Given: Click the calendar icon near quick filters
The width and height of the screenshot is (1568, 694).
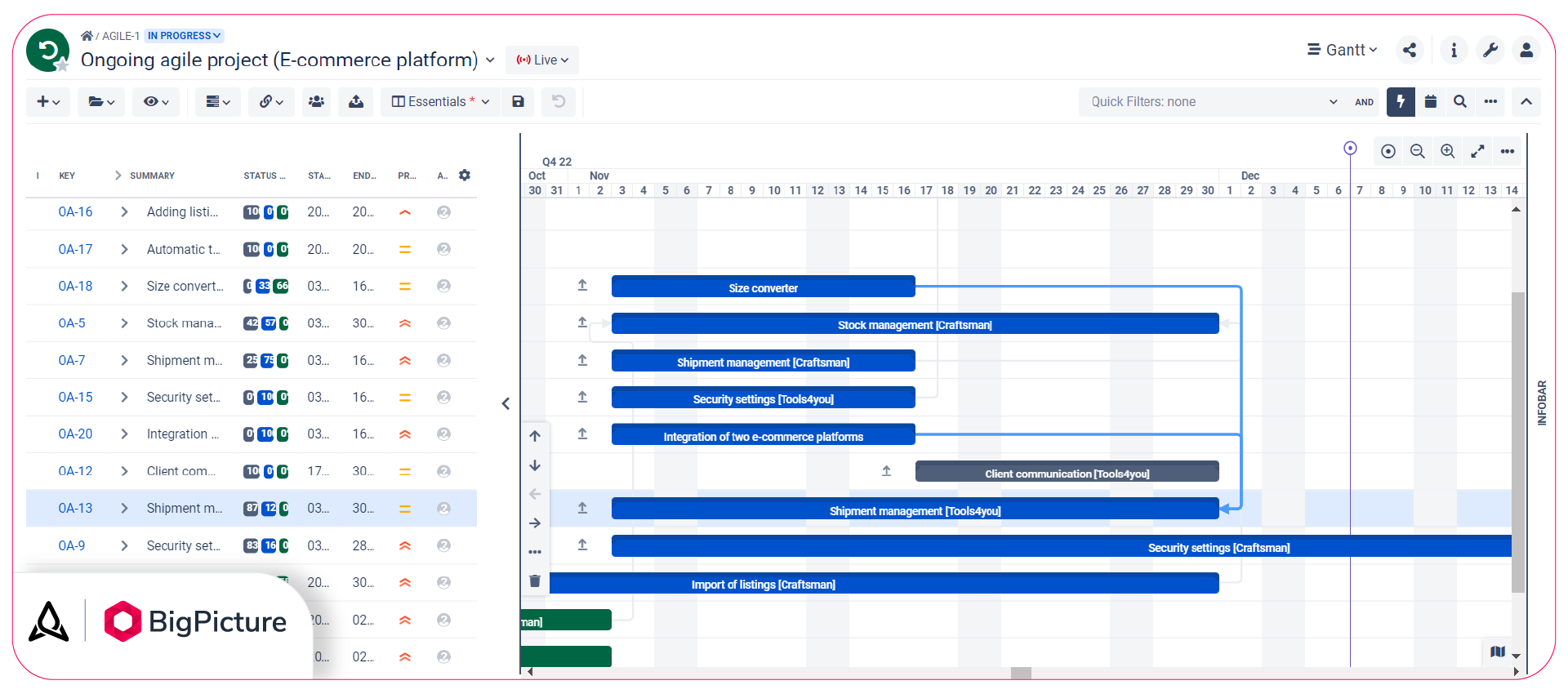Looking at the screenshot, I should [x=1431, y=102].
